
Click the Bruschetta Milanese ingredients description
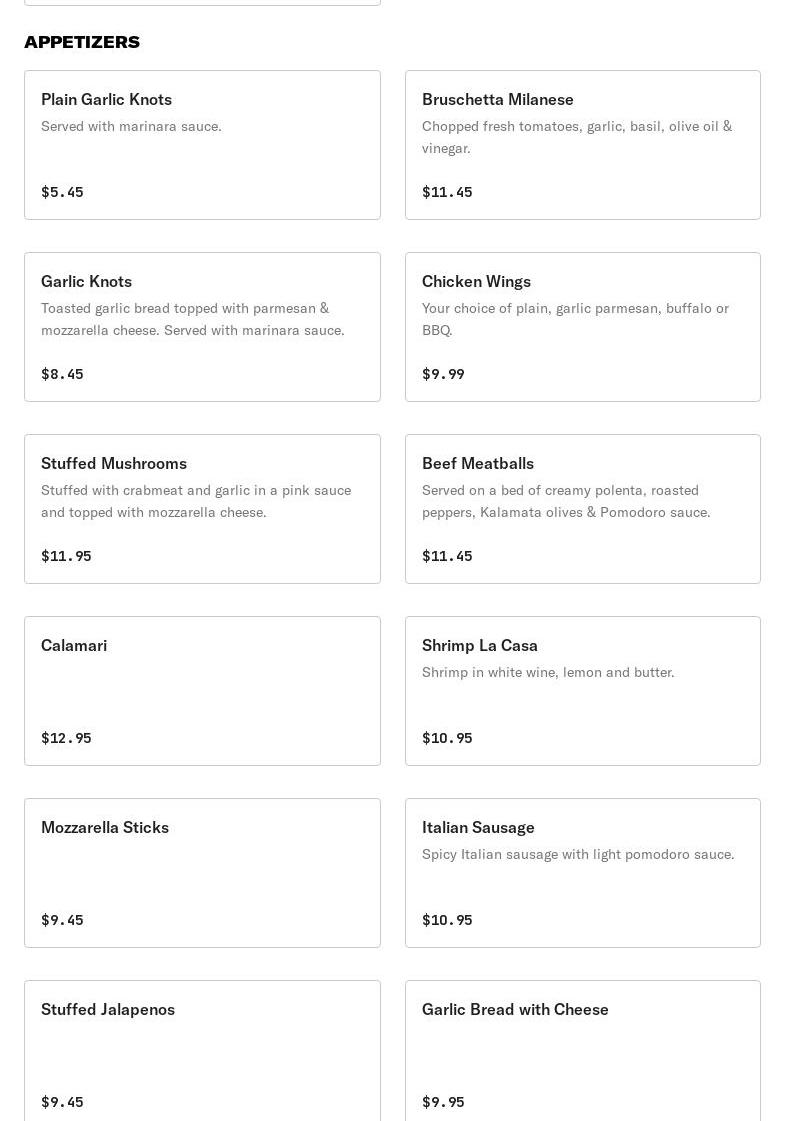pyautogui.click(x=577, y=137)
